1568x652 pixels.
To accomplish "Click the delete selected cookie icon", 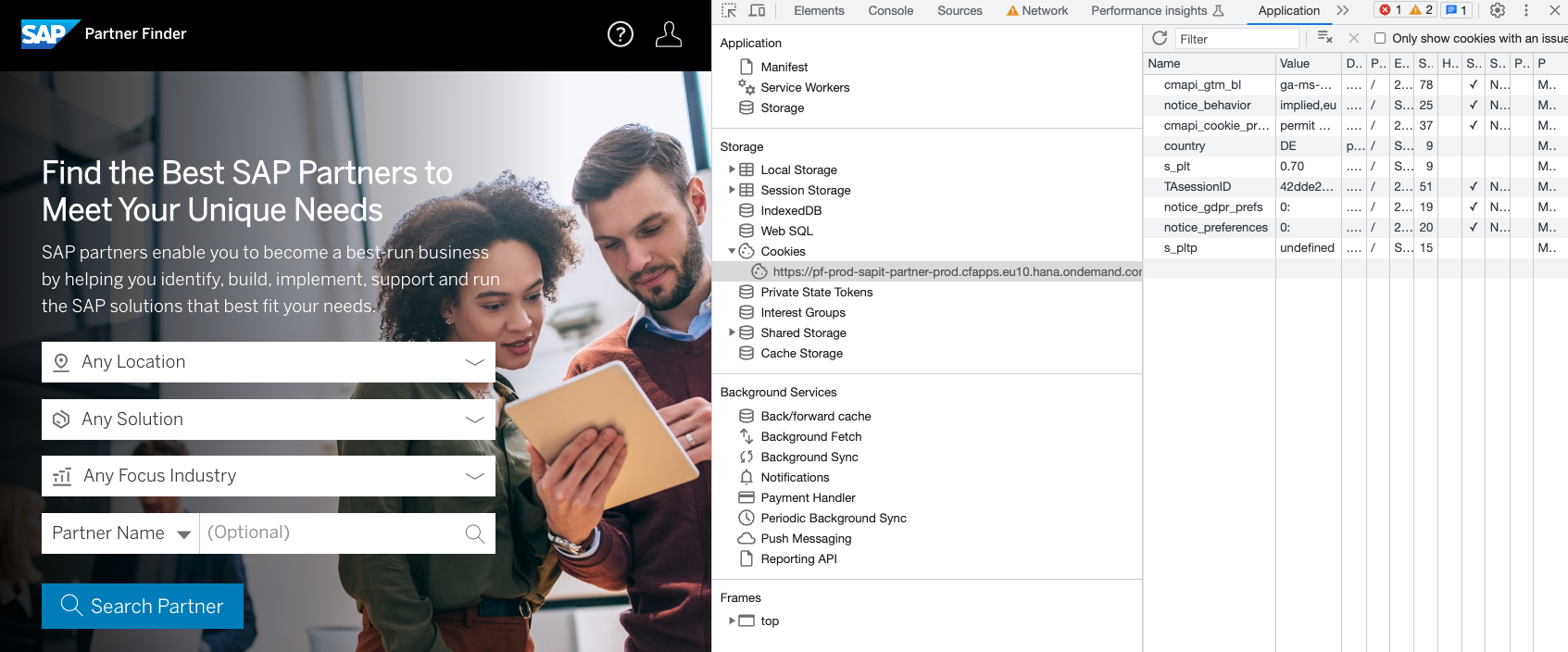I will pos(1354,38).
